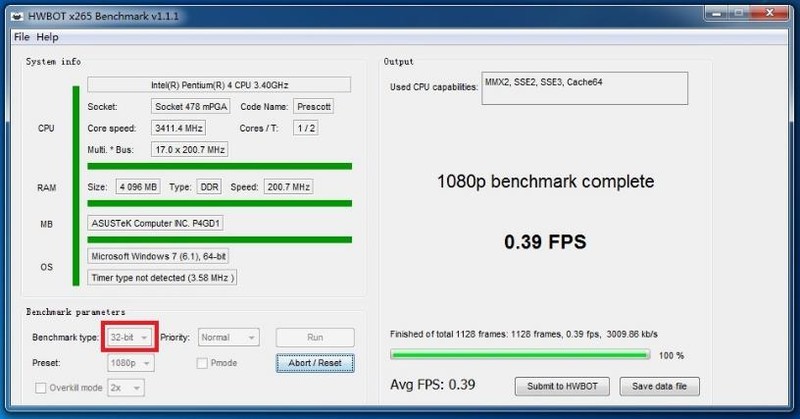This screenshot has width=800, height=419.
Task: Open the File menu
Action: [x=21, y=37]
